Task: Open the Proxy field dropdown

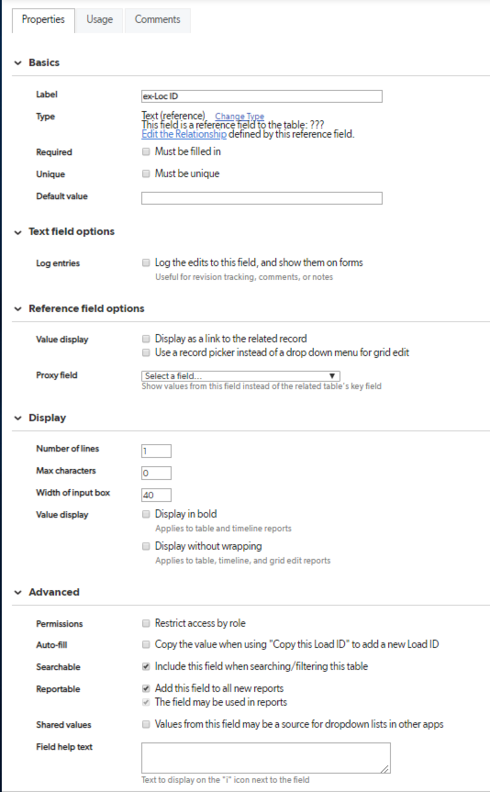Action: (x=240, y=376)
